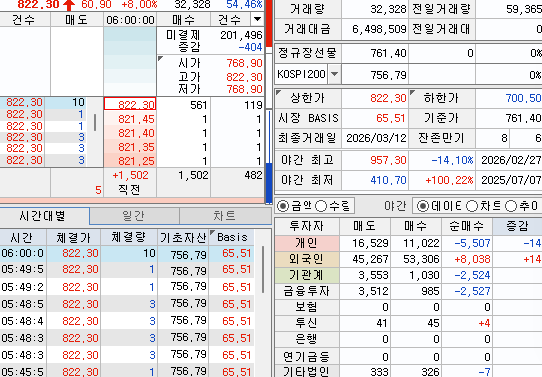Click the 정규장선물 value 761.40
Viewport: 542px width, 377px height.
pos(388,53)
